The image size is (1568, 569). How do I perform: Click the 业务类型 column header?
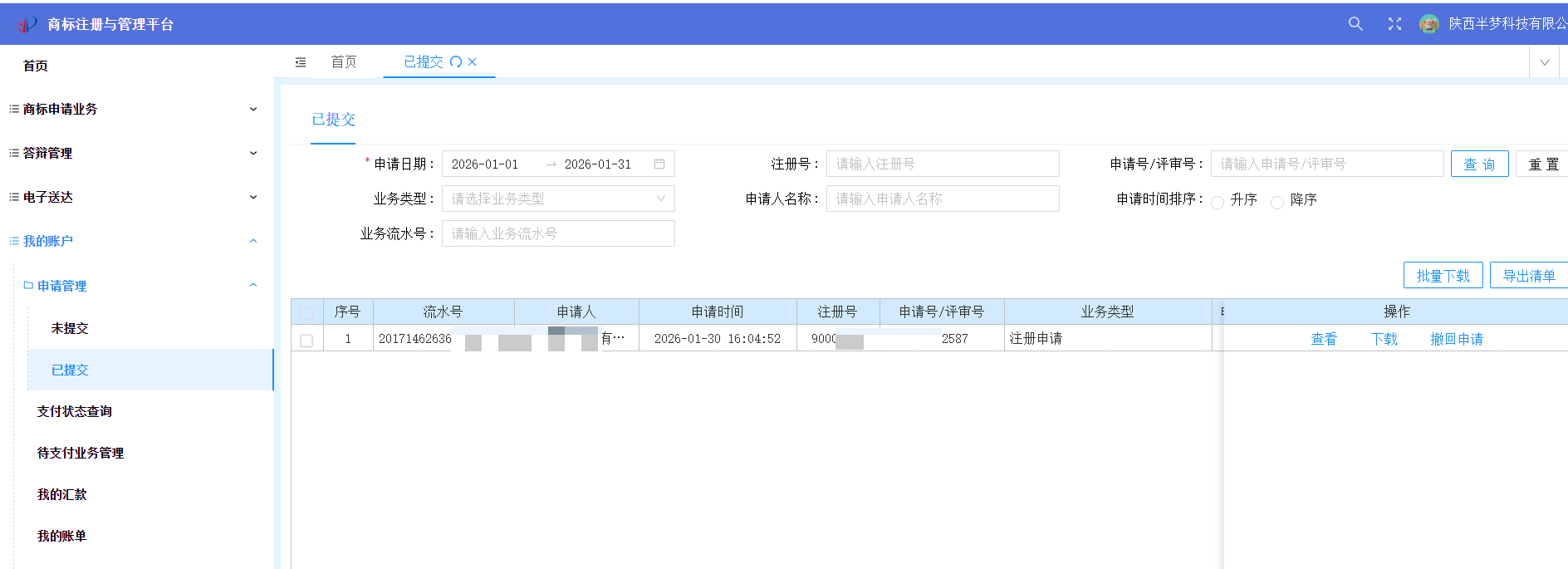(1108, 311)
